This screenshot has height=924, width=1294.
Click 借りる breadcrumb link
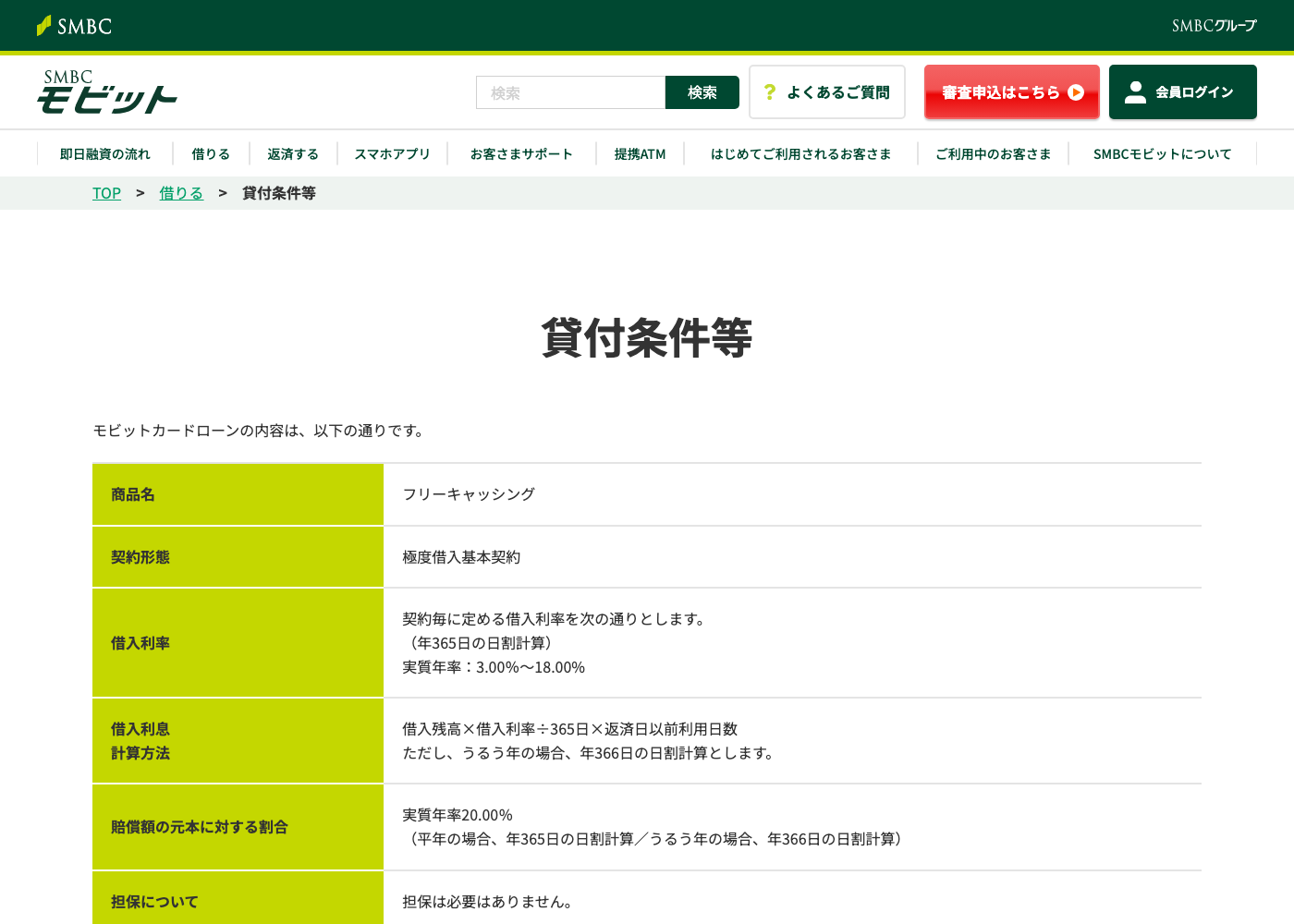(181, 193)
